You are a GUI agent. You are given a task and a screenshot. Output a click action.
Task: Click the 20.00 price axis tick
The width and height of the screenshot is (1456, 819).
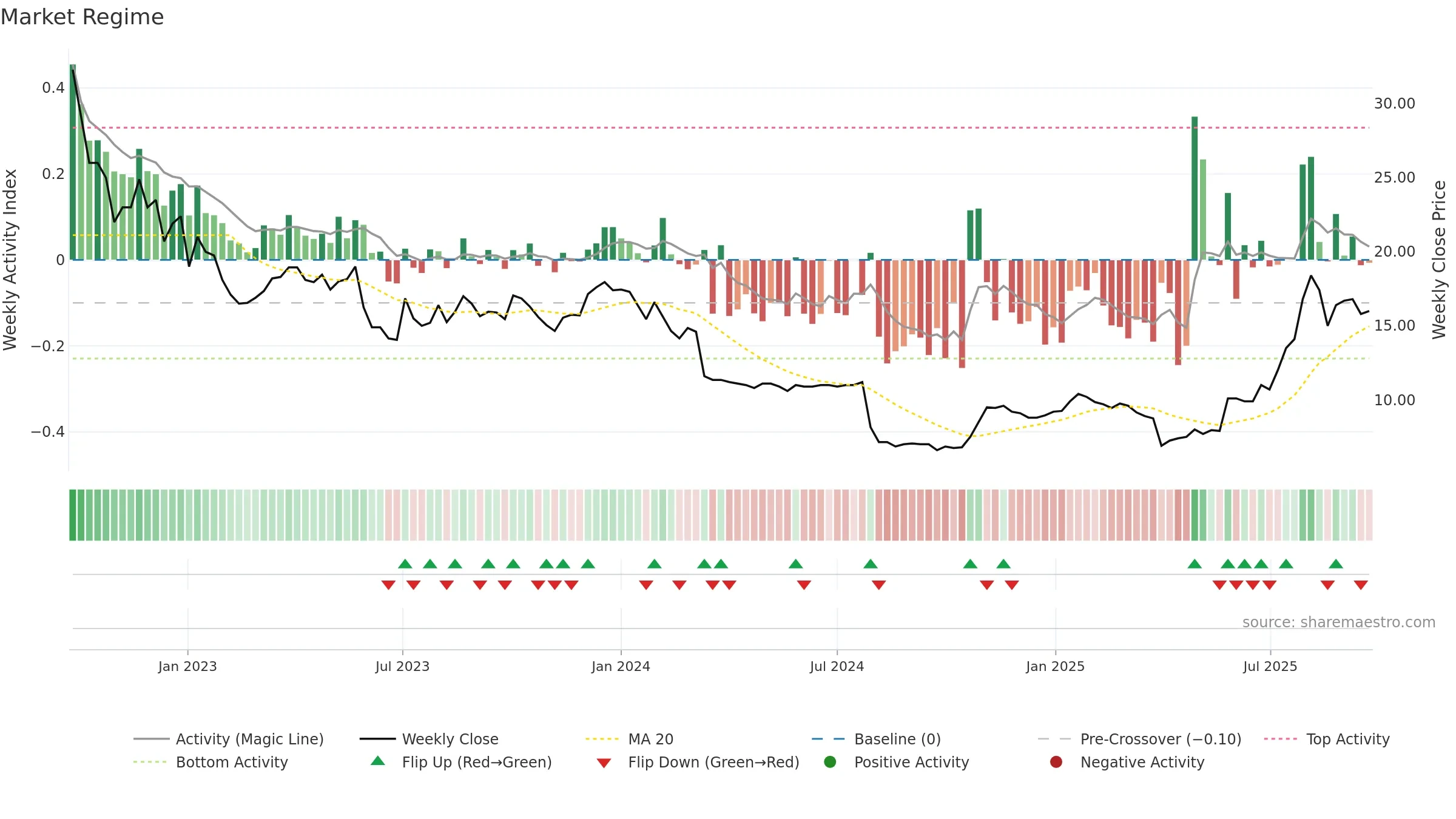[x=1395, y=252]
